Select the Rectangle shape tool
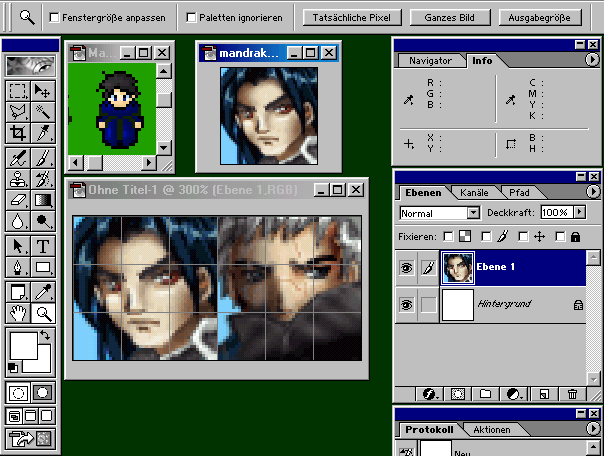This screenshot has height=456, width=604. click(x=43, y=267)
